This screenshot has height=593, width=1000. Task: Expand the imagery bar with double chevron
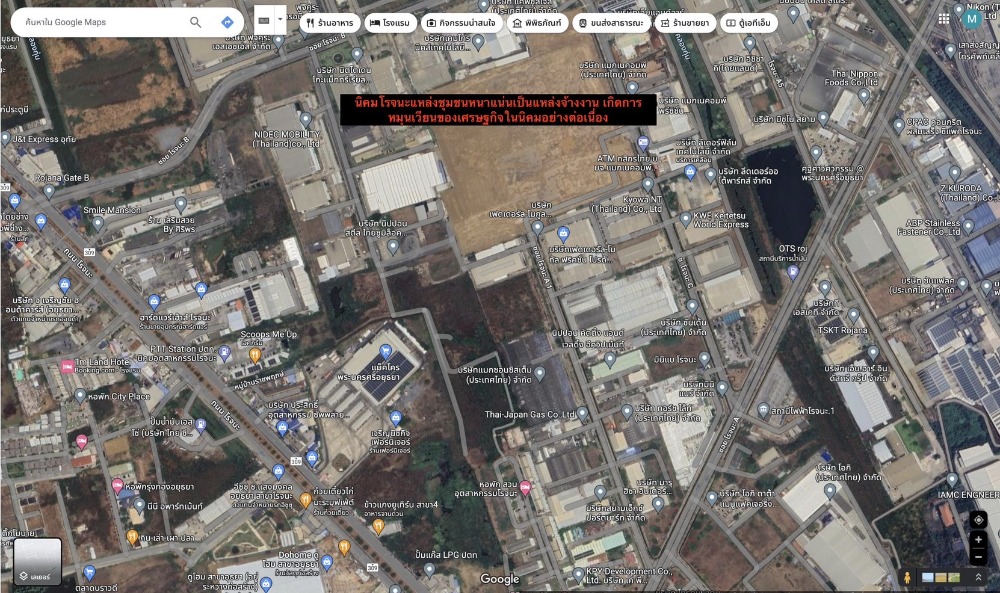pos(978,578)
